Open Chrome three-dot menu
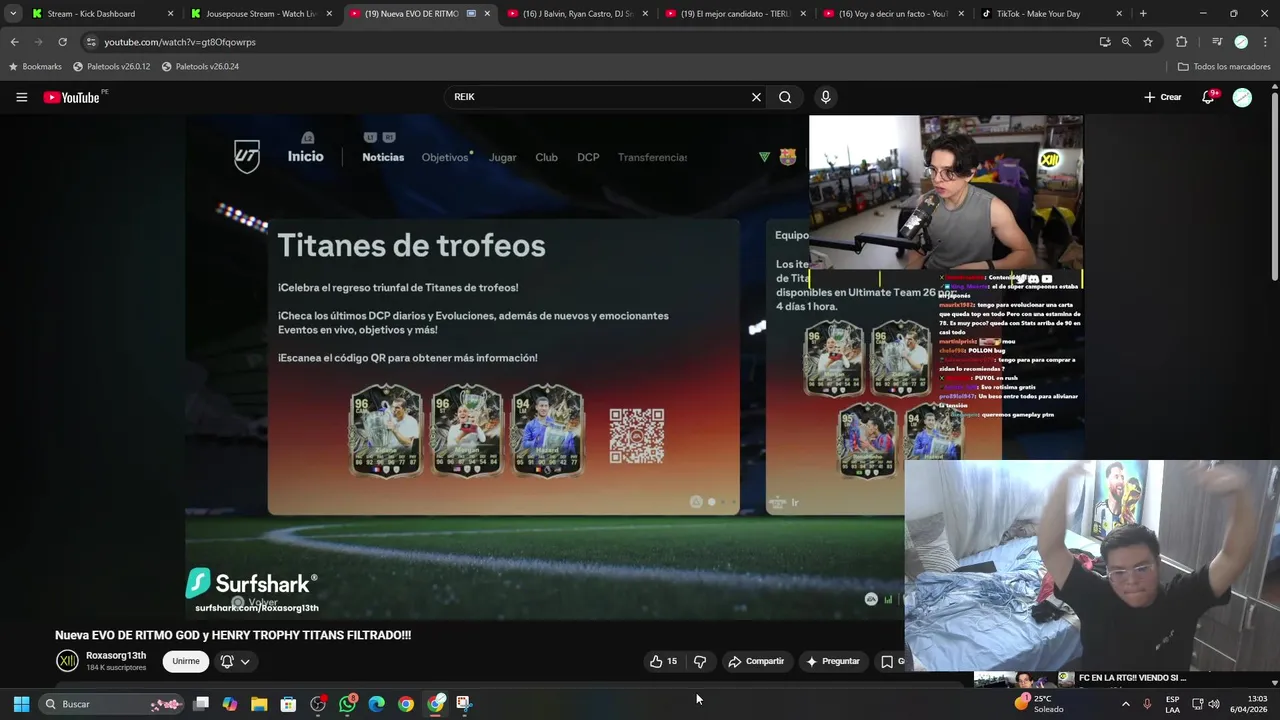This screenshot has width=1280, height=720. [x=1265, y=42]
